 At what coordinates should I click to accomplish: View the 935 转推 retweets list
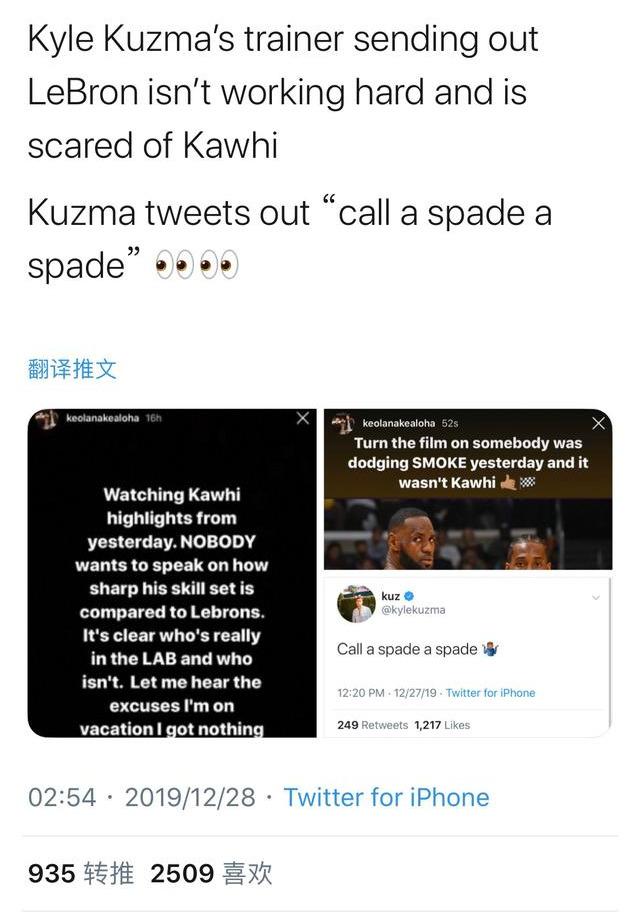(x=81, y=873)
